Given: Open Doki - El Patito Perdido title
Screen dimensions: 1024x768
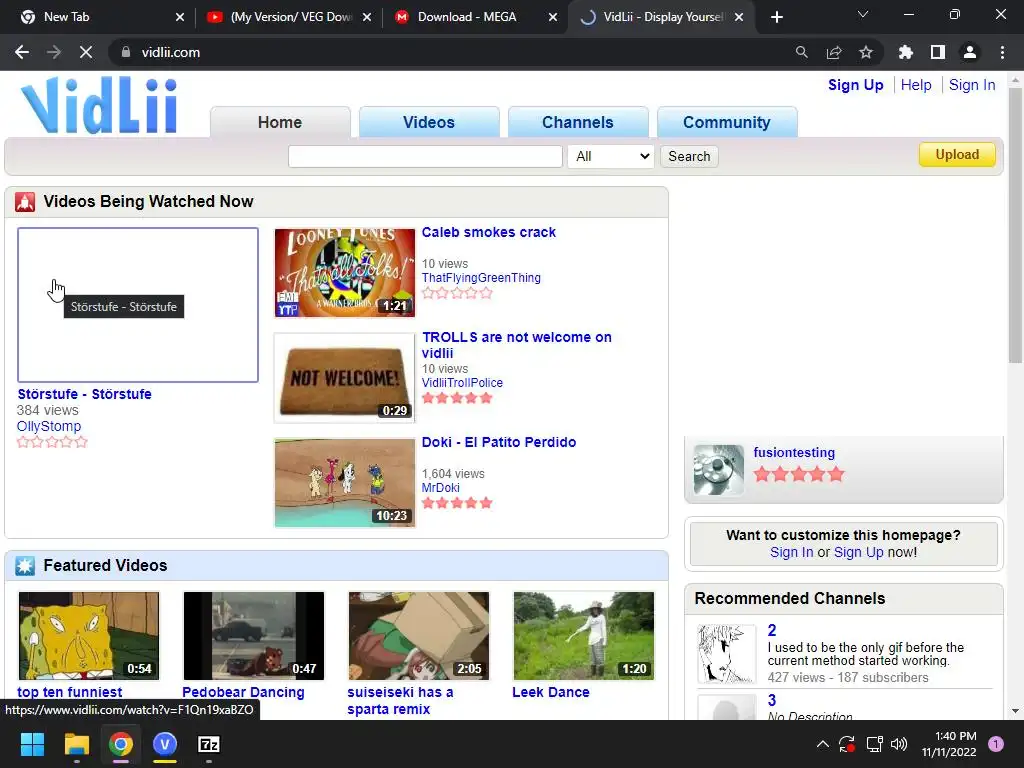Looking at the screenshot, I should point(499,442).
